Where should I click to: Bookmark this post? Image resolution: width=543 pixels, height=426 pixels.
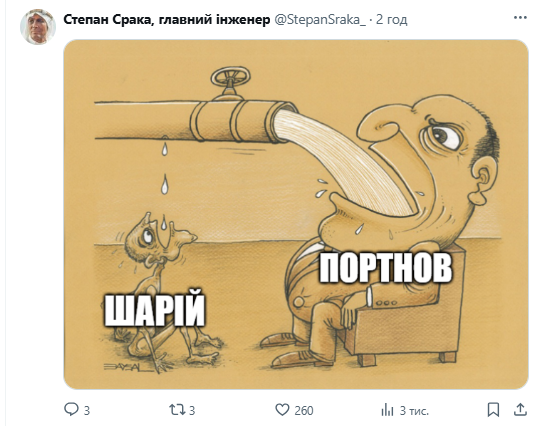coord(493,410)
